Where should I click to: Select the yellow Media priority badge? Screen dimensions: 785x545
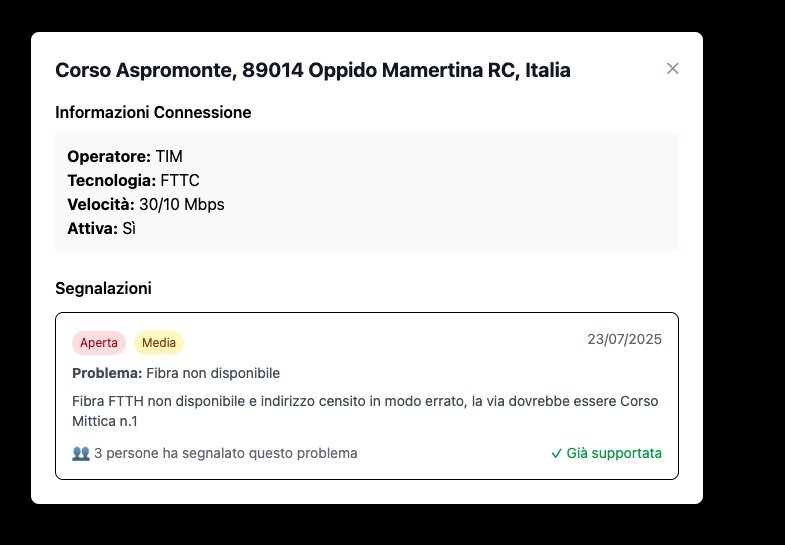pyautogui.click(x=159, y=343)
